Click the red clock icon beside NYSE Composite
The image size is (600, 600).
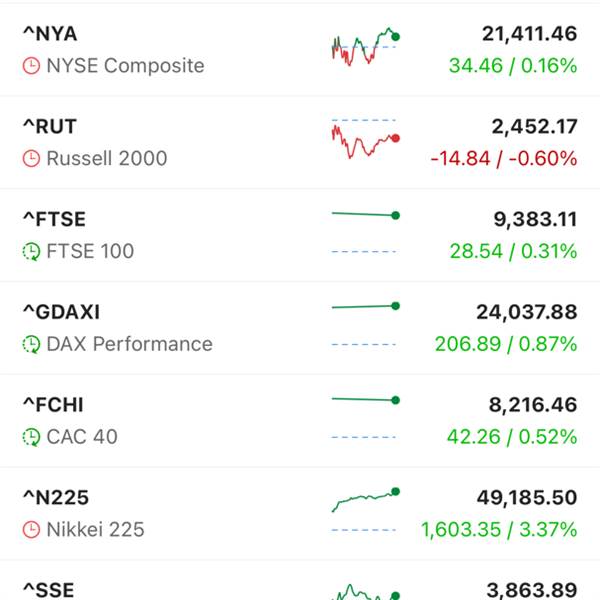pos(31,66)
